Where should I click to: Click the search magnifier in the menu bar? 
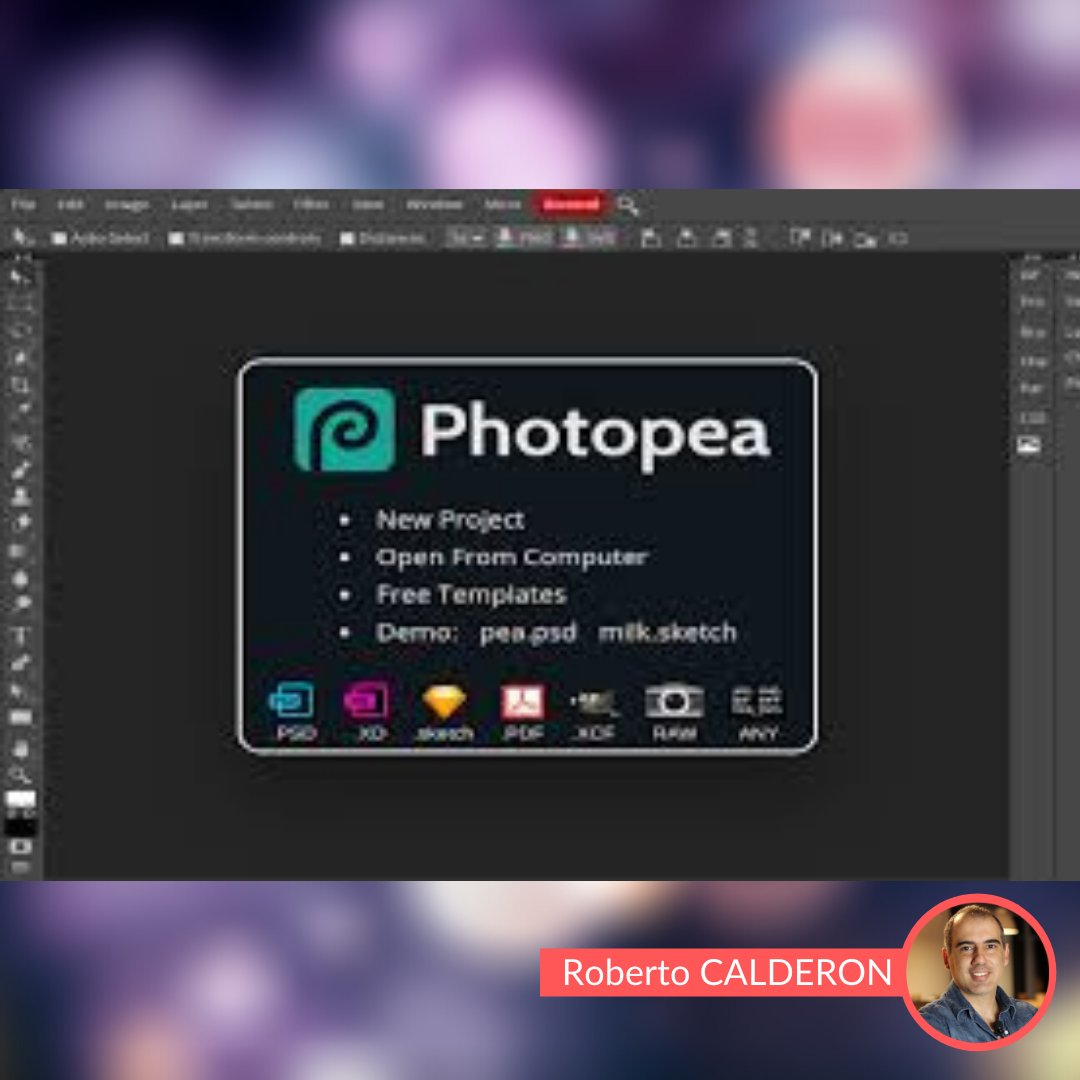(x=627, y=205)
